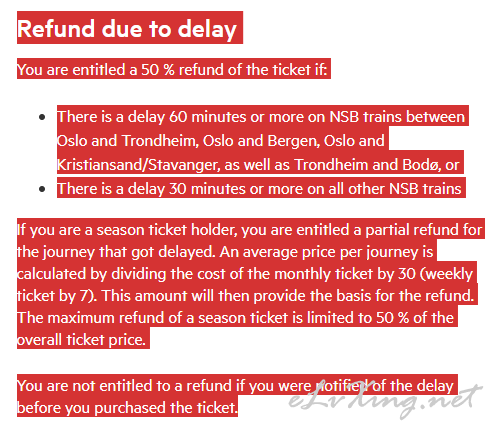The height and width of the screenshot is (432, 493).
Task: Click the line "The maximum refund of a season ticket"
Action: [x=235, y=318]
